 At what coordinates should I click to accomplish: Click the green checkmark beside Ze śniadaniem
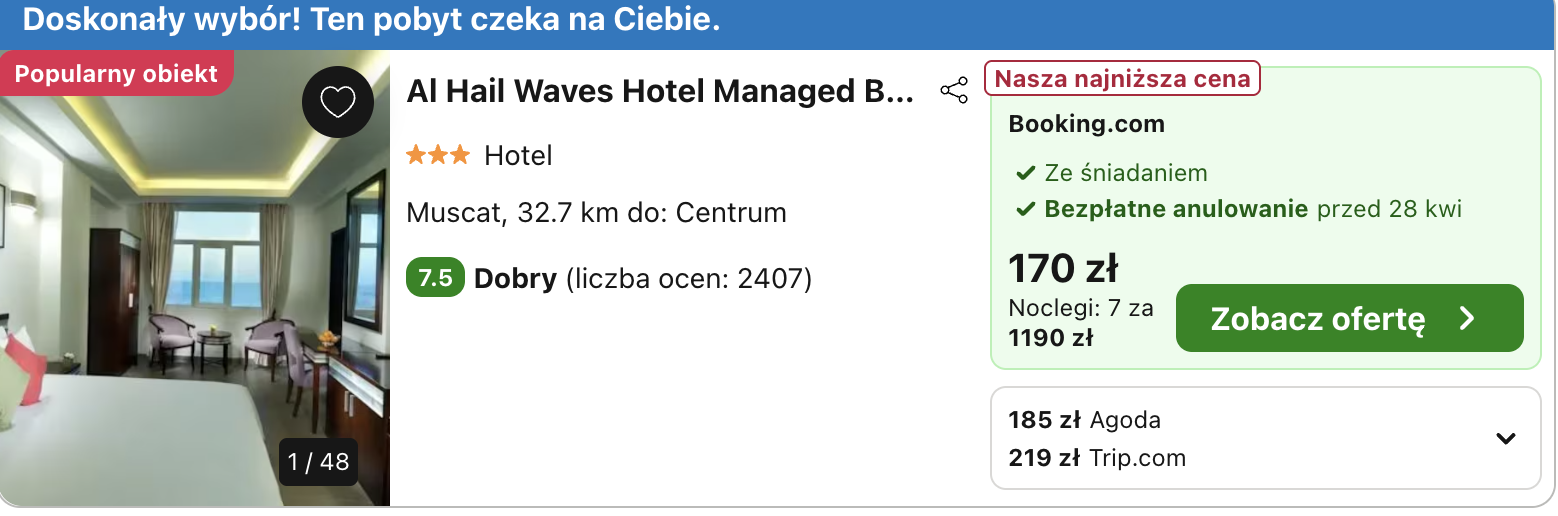1024,173
